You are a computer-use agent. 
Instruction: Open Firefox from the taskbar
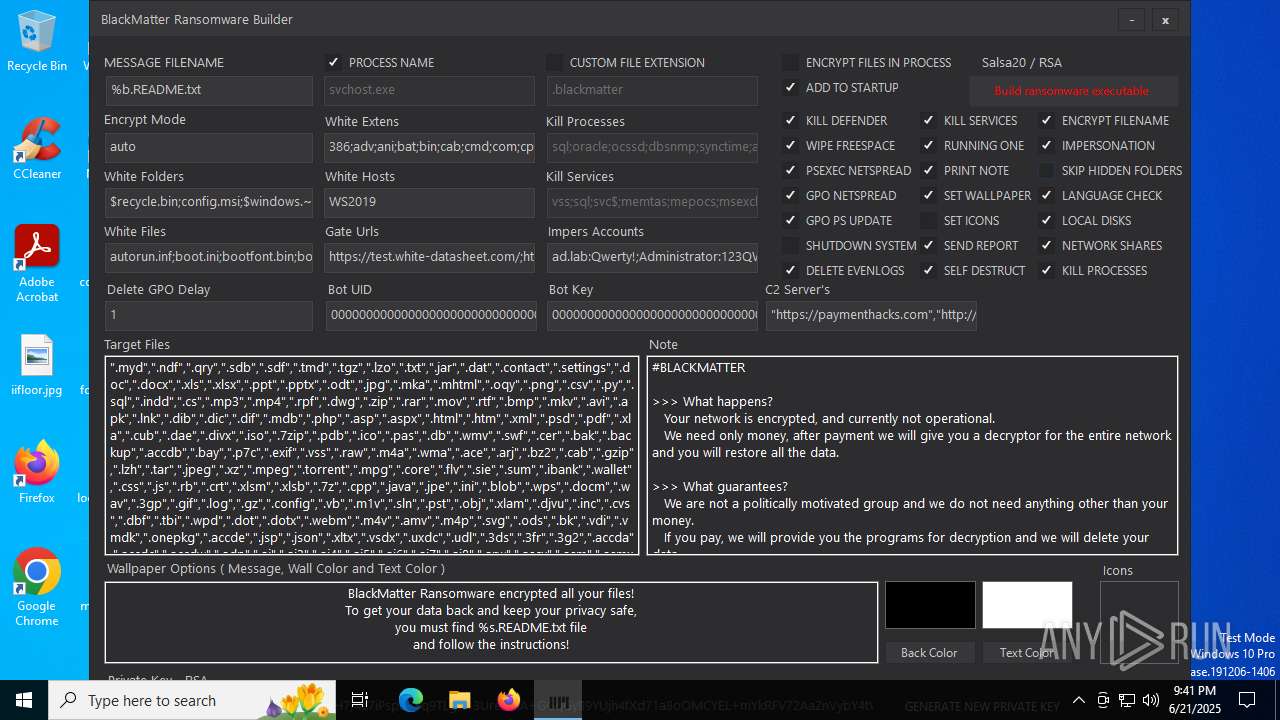pyautogui.click(x=509, y=700)
